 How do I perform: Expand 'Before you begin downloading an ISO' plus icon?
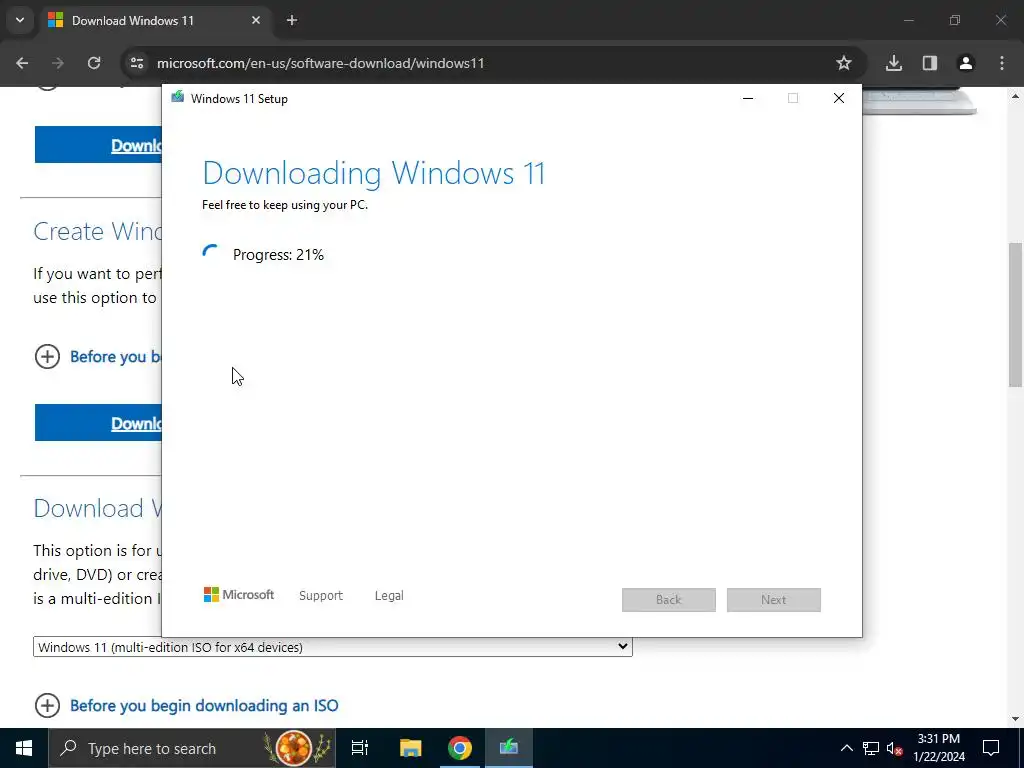[x=47, y=705]
